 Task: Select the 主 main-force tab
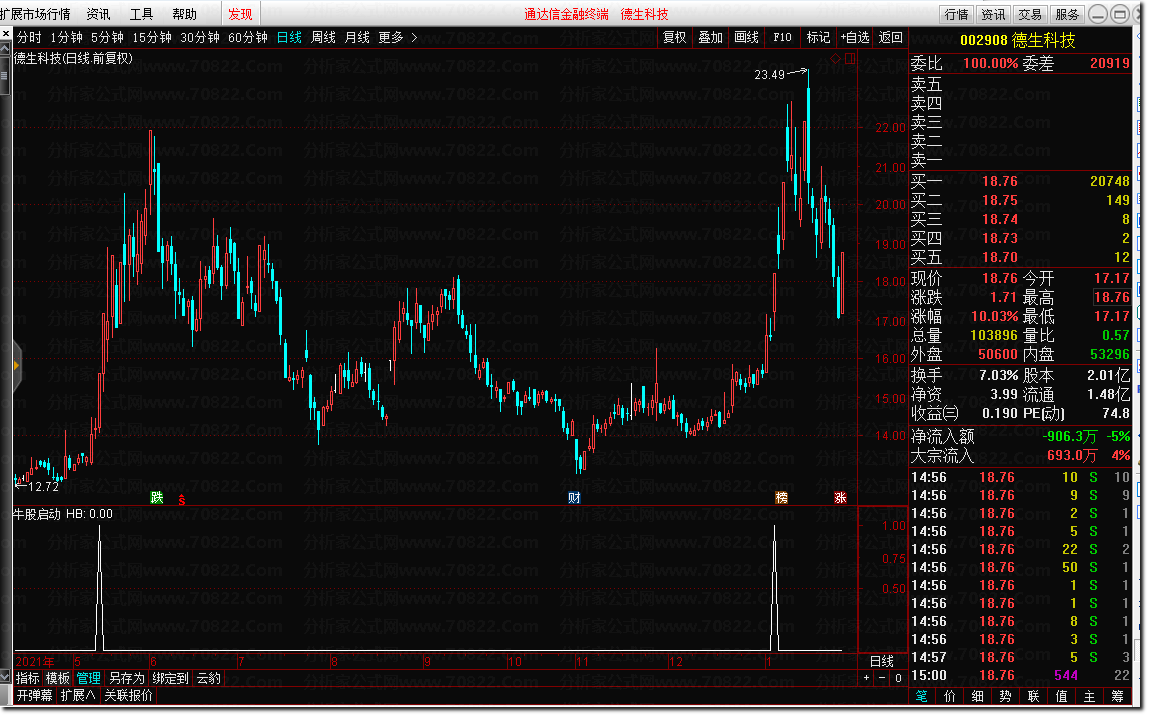1089,696
